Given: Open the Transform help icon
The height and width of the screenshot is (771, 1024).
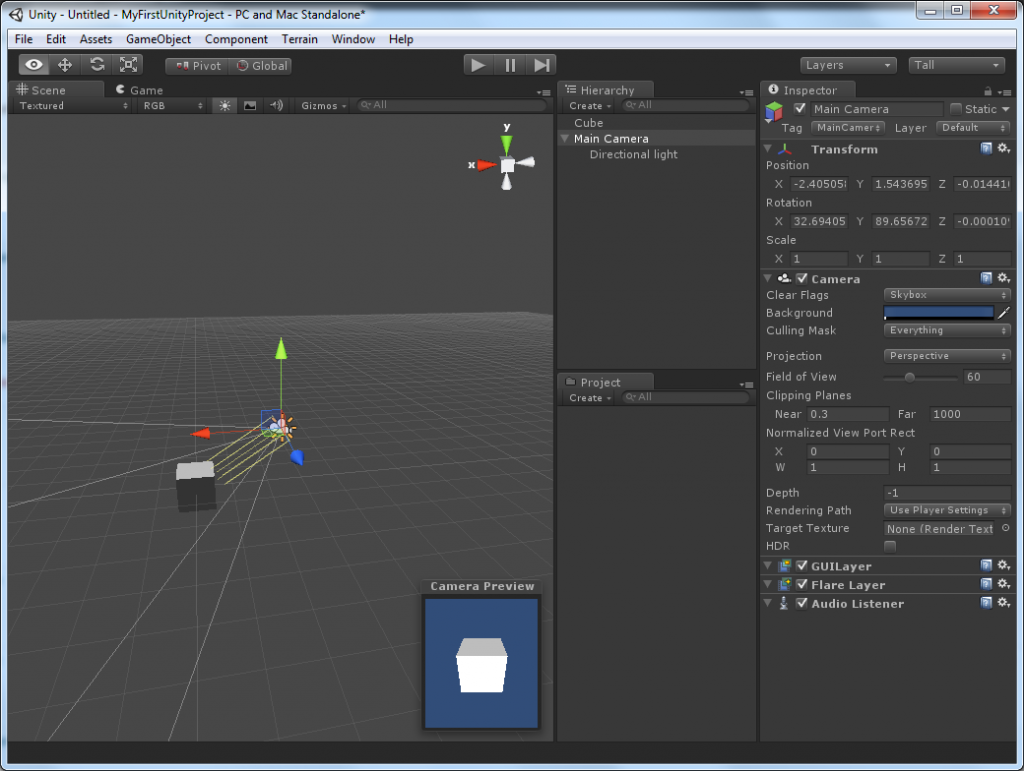Looking at the screenshot, I should pos(986,149).
